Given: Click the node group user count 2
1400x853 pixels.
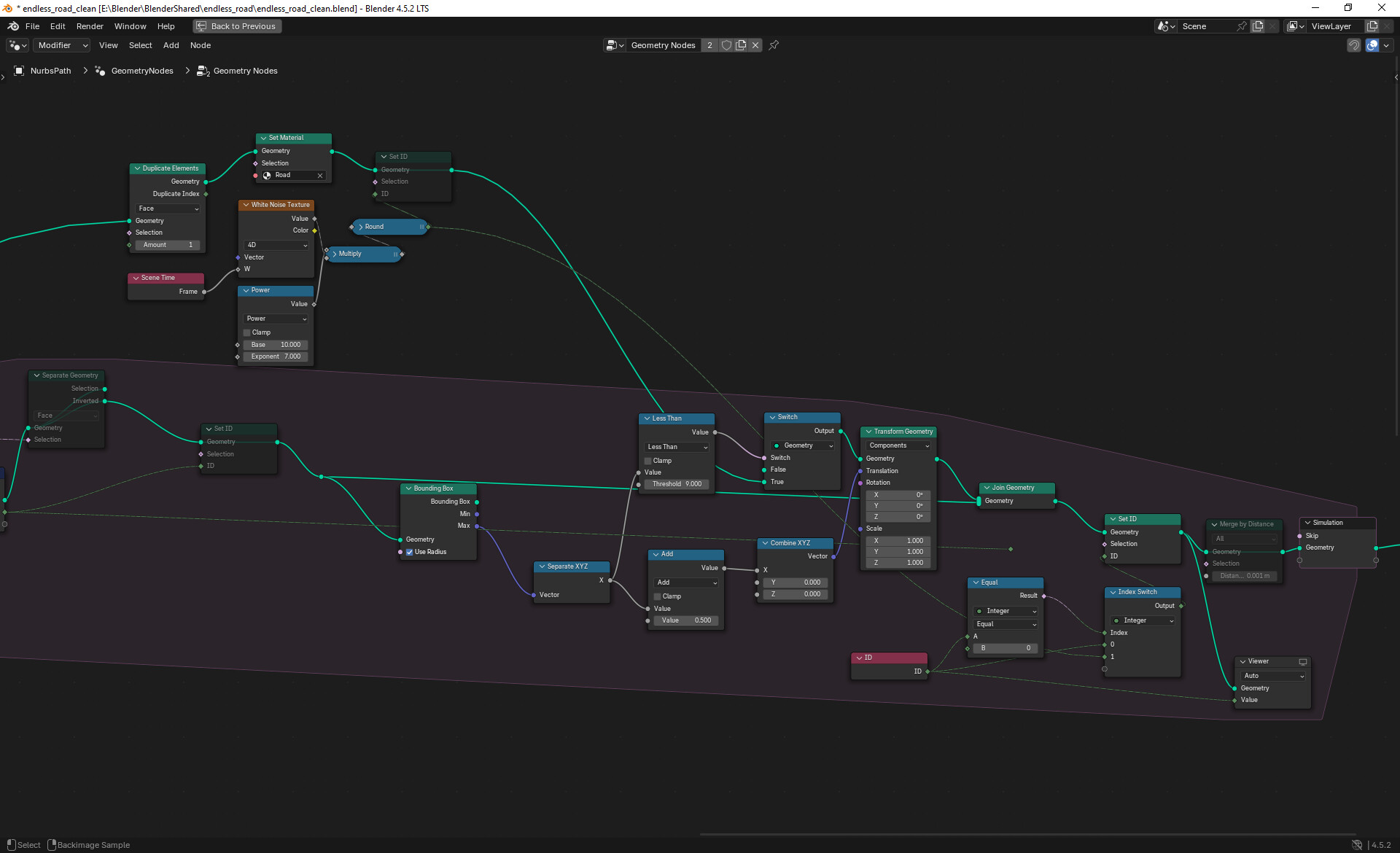Looking at the screenshot, I should (709, 45).
